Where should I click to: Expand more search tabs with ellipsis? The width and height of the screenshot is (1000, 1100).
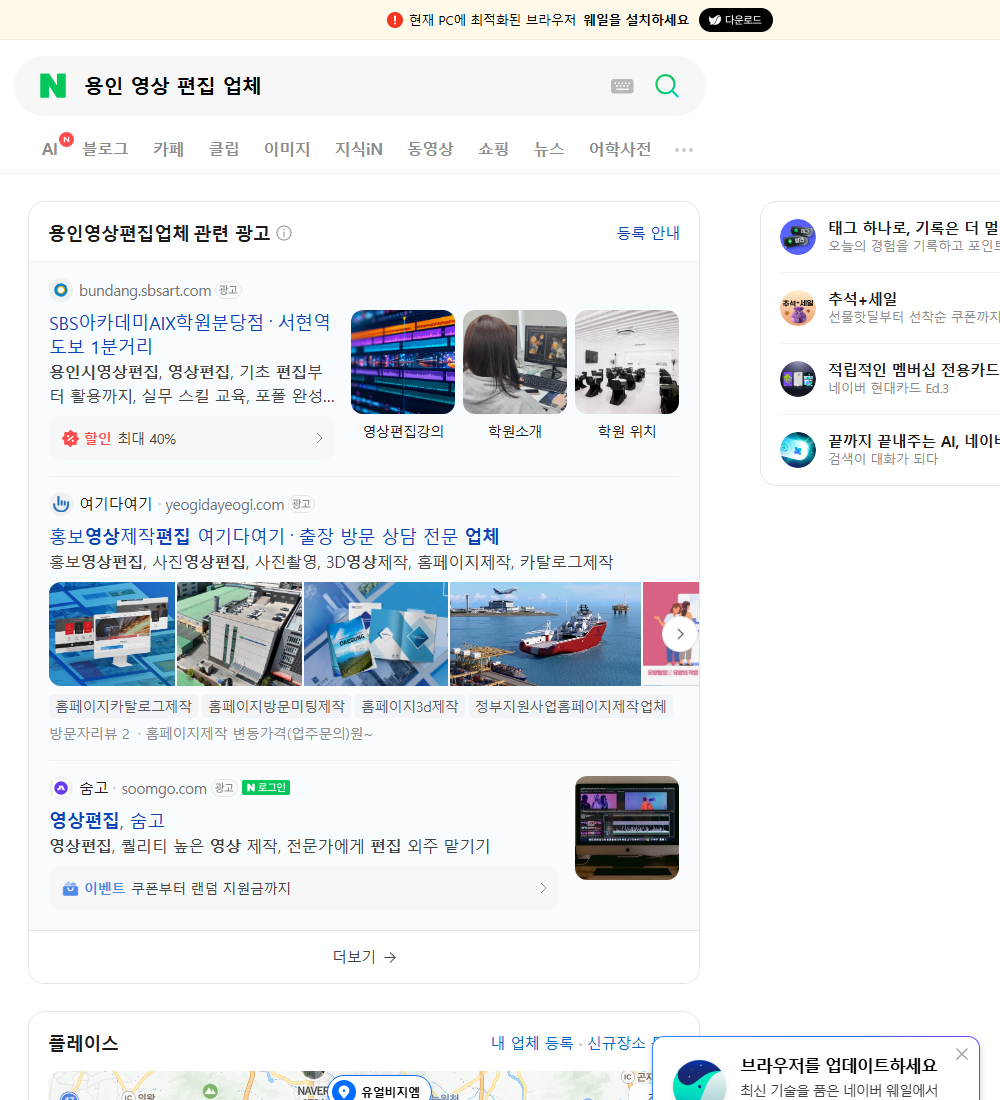click(x=684, y=149)
